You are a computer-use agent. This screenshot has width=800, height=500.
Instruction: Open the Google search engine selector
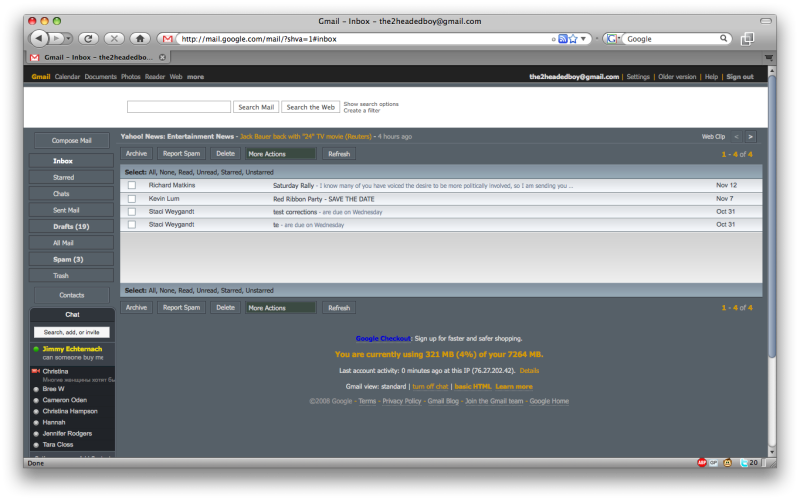(612, 39)
